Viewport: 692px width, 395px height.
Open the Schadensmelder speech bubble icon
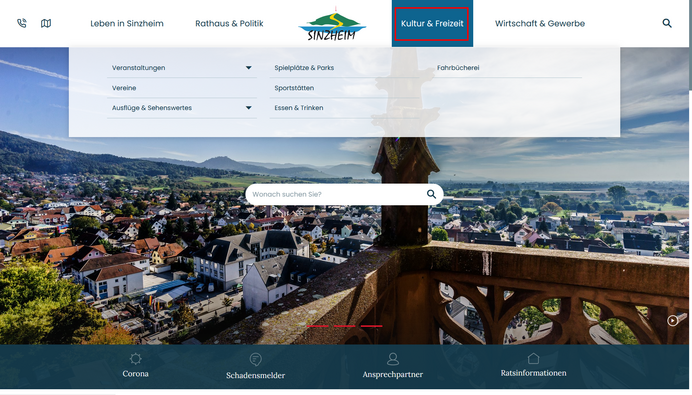coord(256,359)
